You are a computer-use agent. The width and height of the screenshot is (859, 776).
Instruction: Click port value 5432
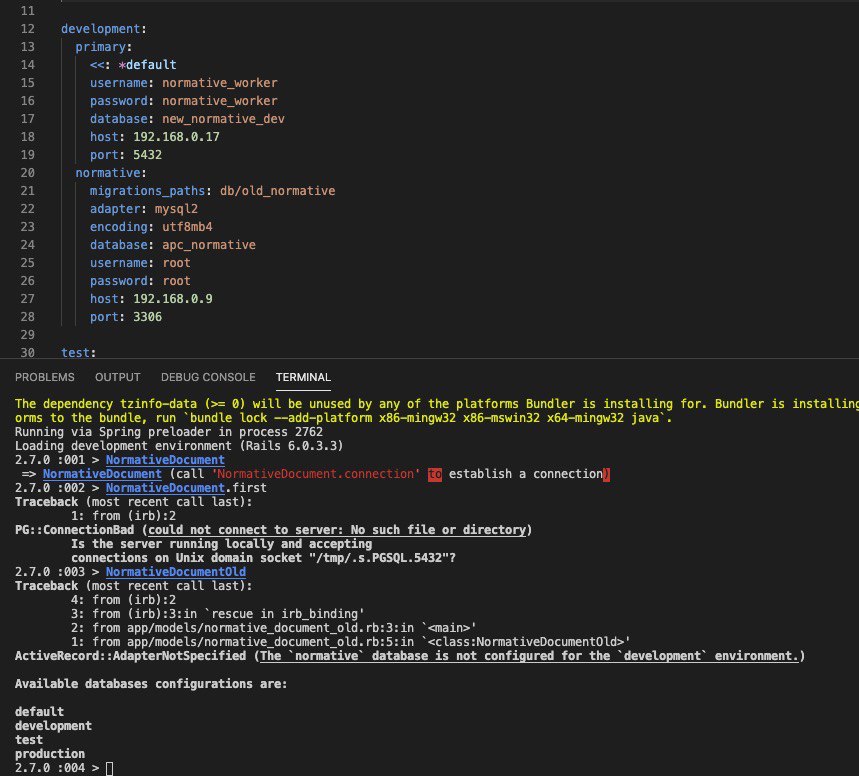tap(147, 155)
